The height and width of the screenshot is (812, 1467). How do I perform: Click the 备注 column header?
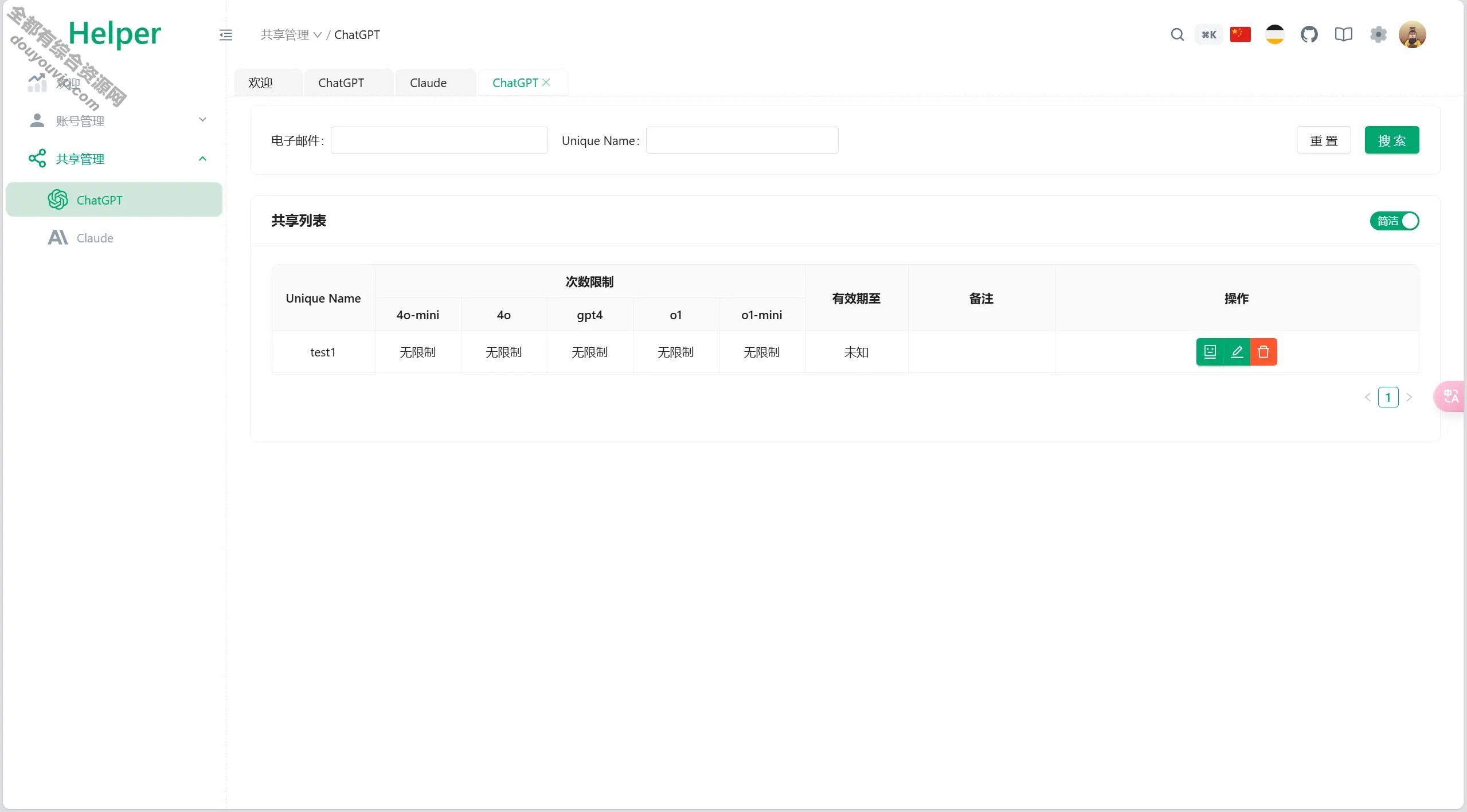pos(981,298)
